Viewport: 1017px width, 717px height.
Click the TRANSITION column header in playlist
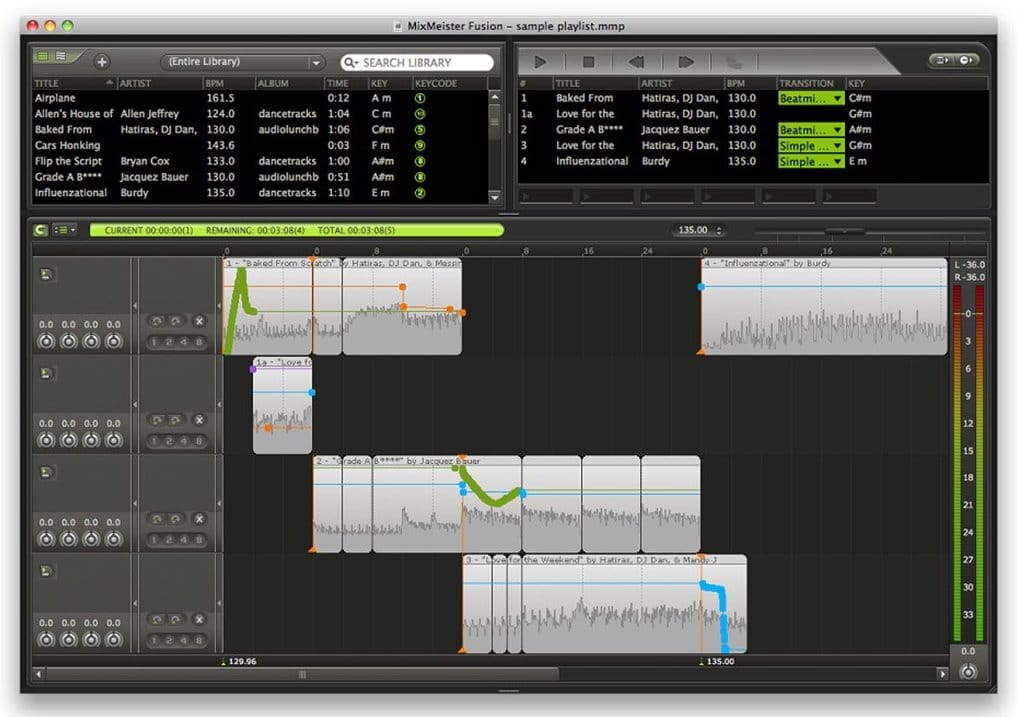tap(806, 83)
